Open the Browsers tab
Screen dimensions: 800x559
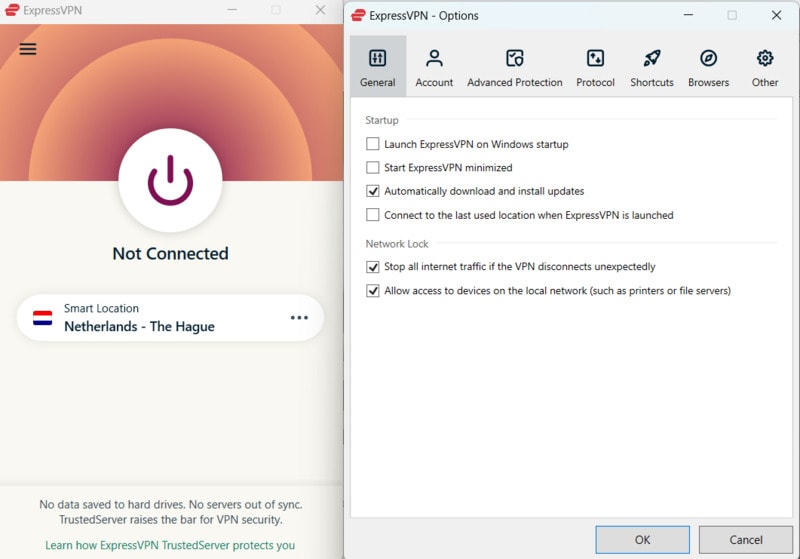tap(708, 68)
